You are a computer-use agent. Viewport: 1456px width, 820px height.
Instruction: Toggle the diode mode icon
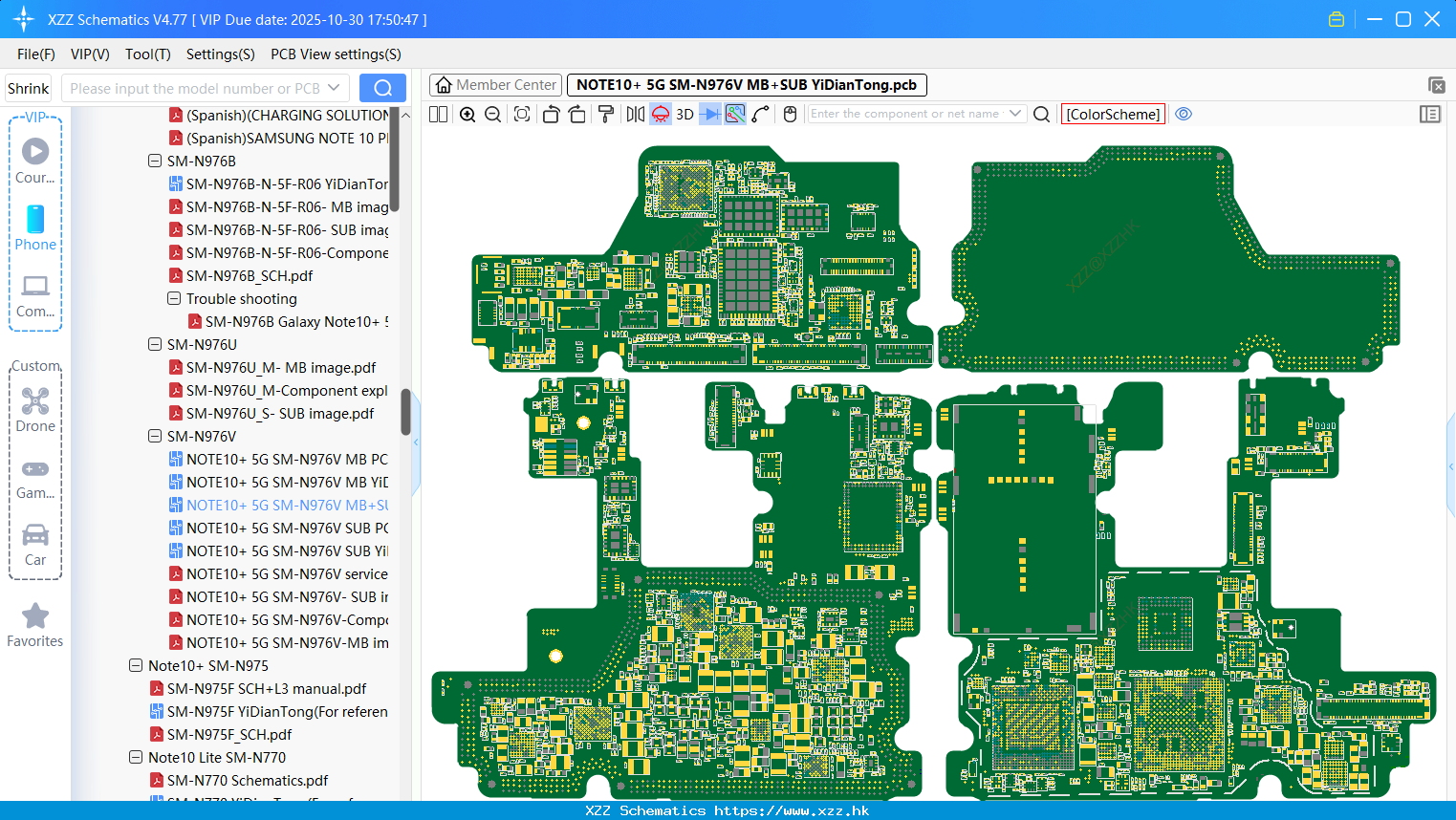(x=710, y=114)
